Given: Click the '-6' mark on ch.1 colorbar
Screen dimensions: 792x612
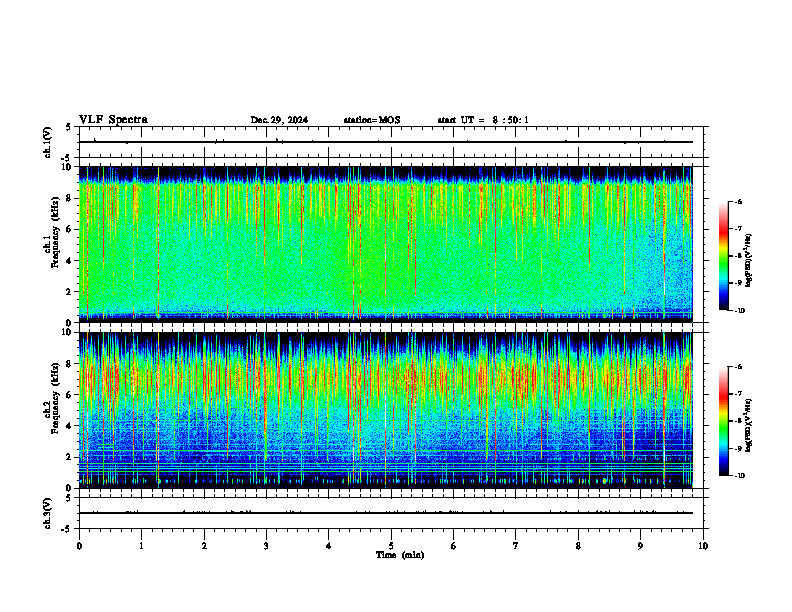Looking at the screenshot, I should click(738, 201).
